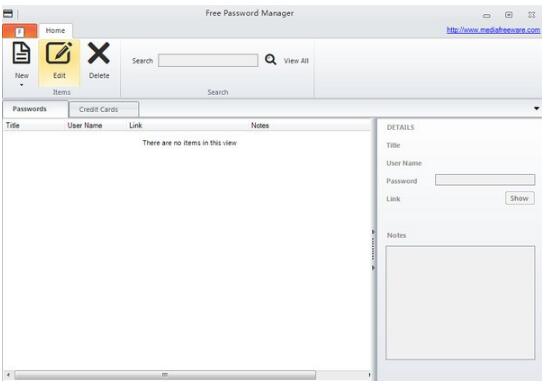Click the horizontal scrollbar thumb
Image resolution: width=546 pixels, height=386 pixels.
click(x=165, y=375)
